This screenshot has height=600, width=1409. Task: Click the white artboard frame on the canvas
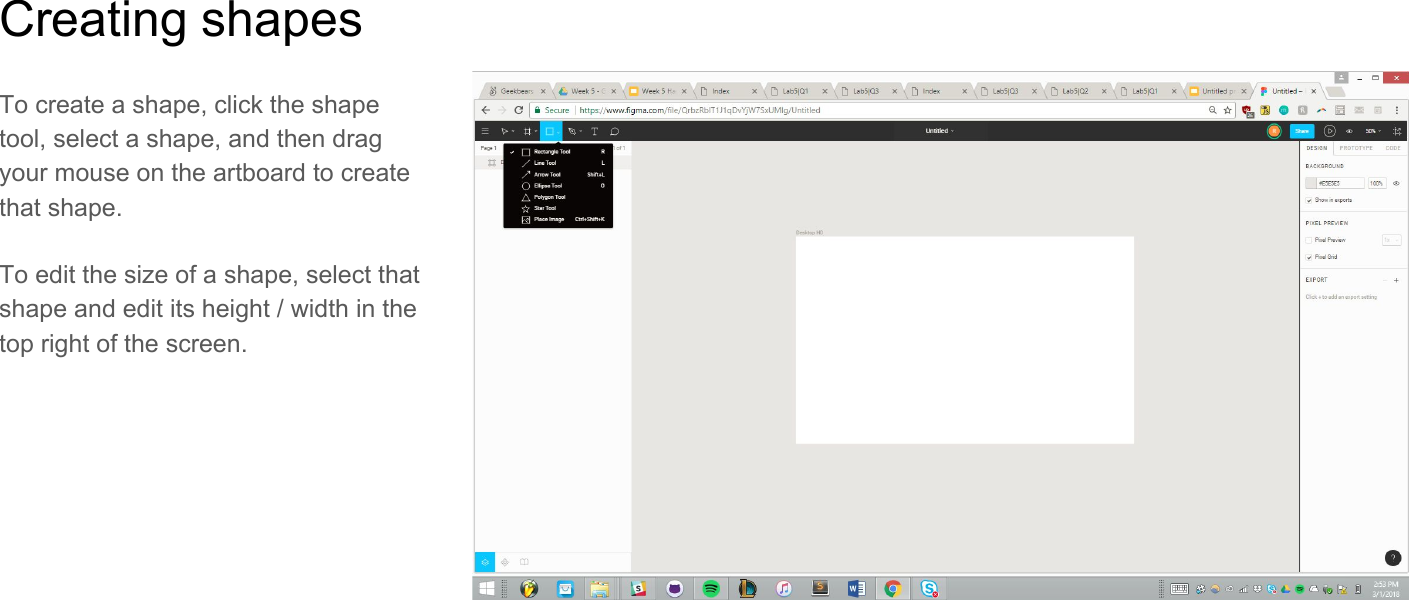[x=964, y=340]
